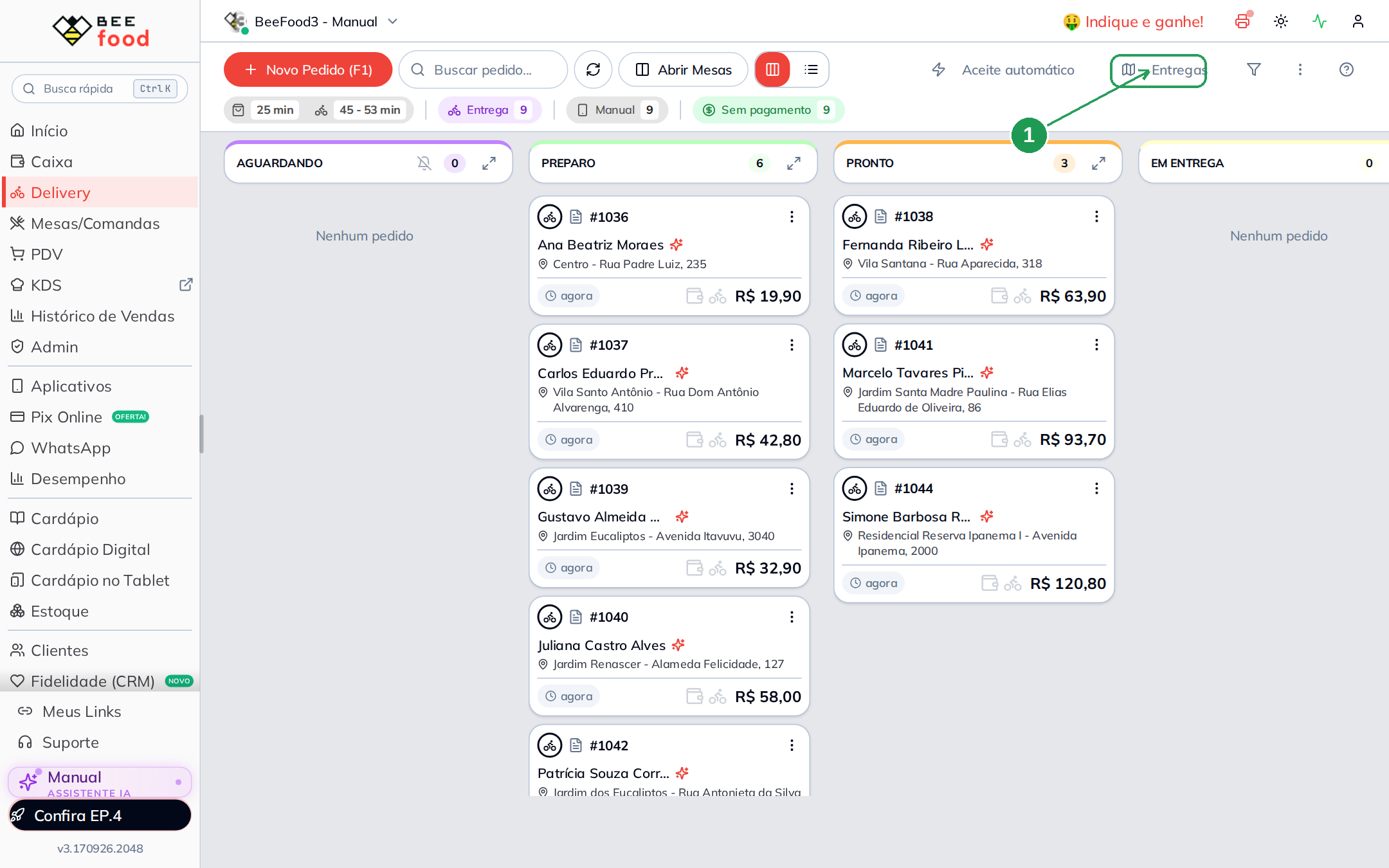Open options menu for order #1041
Image resolution: width=1389 pixels, height=868 pixels.
[x=1096, y=345]
